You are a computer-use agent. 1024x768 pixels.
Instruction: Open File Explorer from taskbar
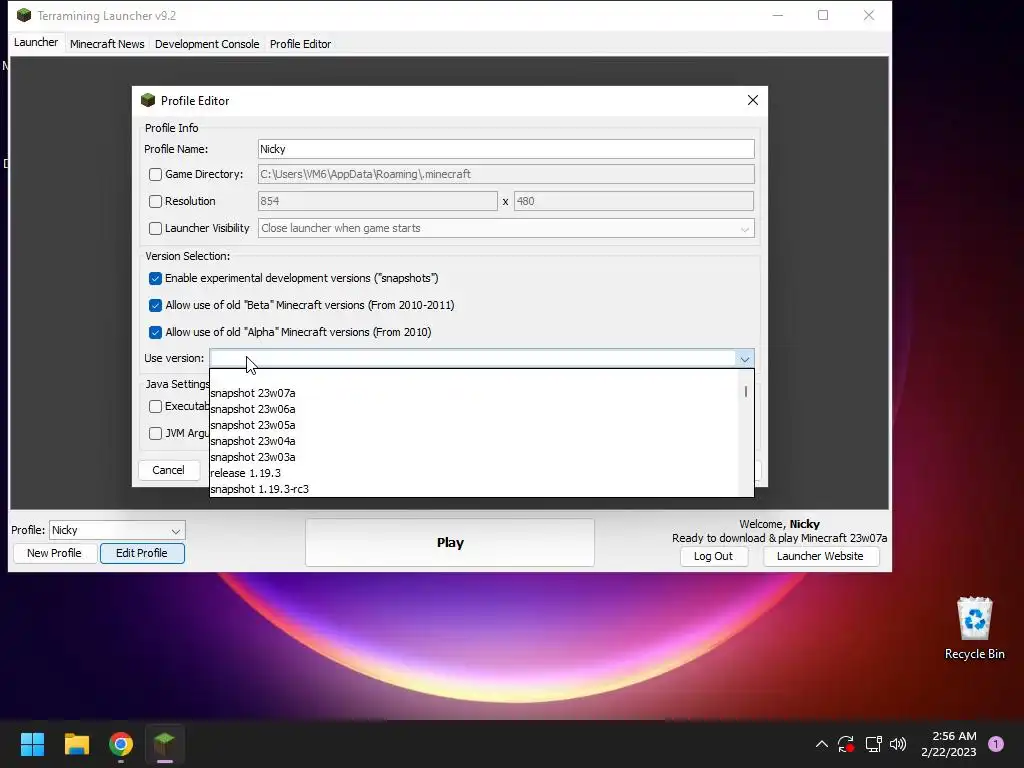pos(76,744)
